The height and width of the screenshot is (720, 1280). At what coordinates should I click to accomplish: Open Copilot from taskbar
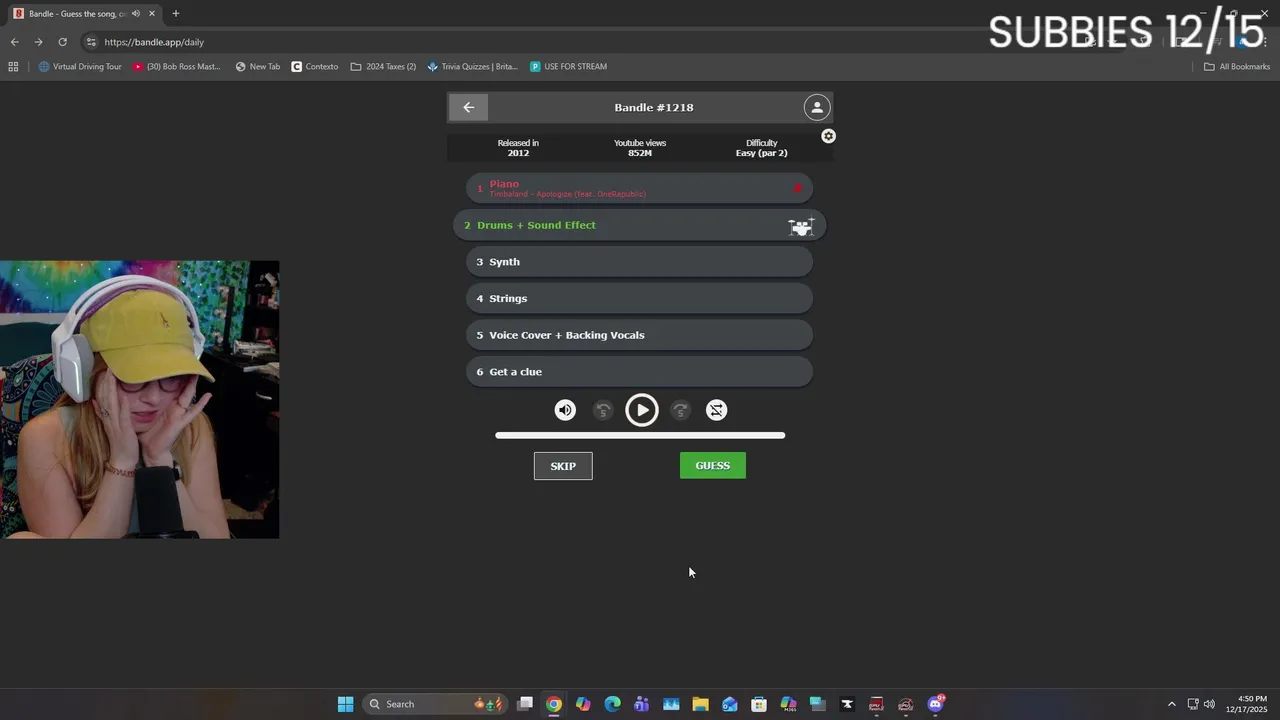[x=583, y=704]
